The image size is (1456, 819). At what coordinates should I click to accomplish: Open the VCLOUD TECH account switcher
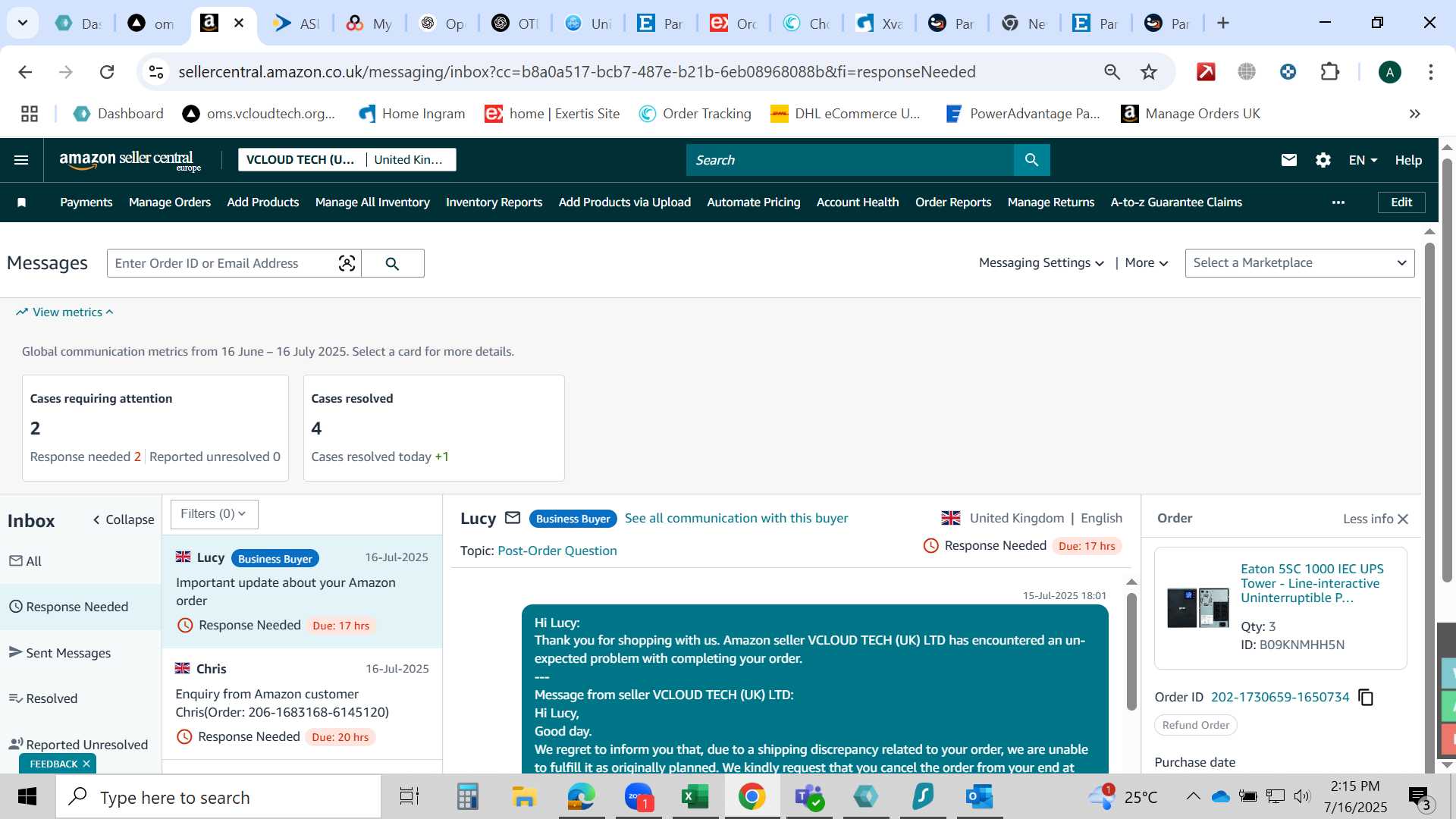click(347, 160)
